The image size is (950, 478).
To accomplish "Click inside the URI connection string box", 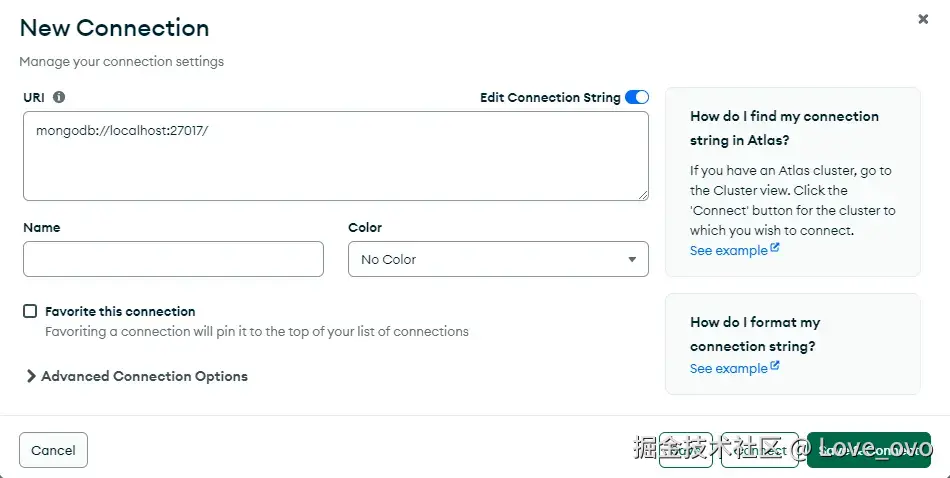I will 335,155.
